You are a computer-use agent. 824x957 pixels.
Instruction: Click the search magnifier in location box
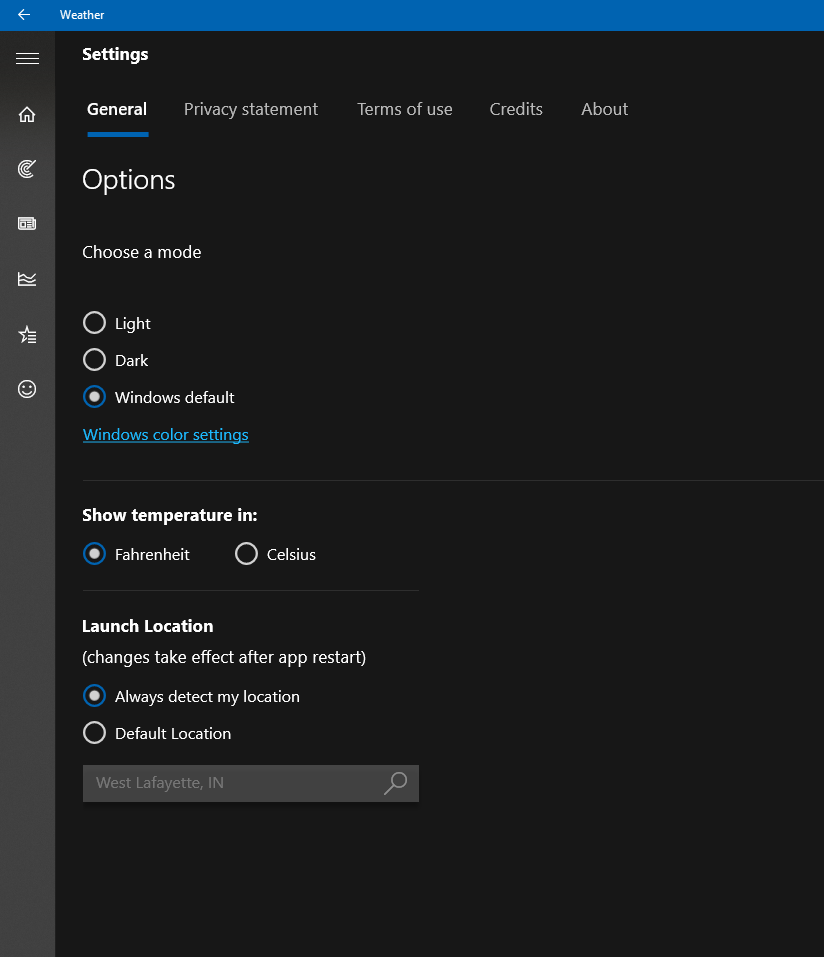[396, 783]
